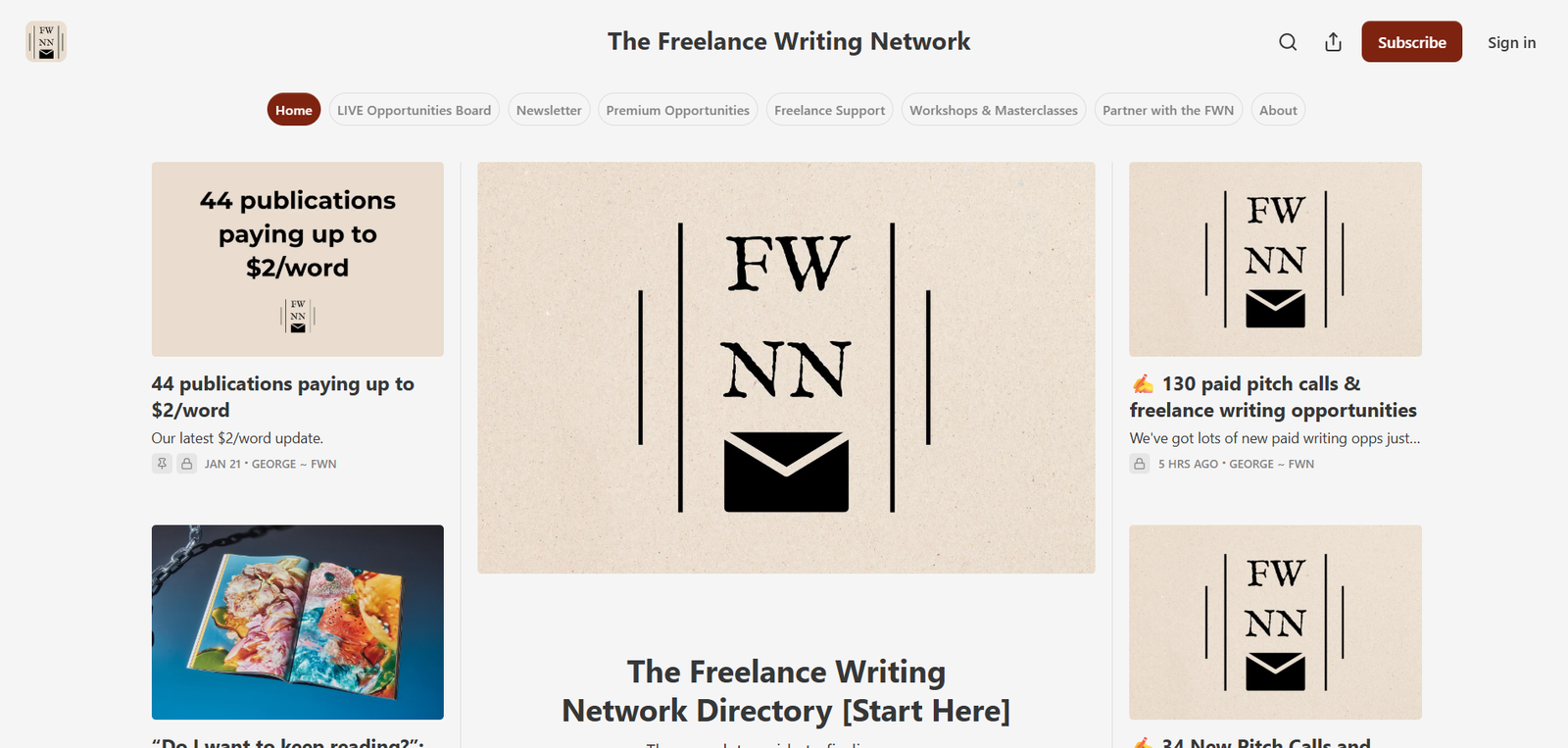This screenshot has width=1568, height=748.
Task: Open the '44 publications paying up to $2/word' post
Action: coord(282,396)
